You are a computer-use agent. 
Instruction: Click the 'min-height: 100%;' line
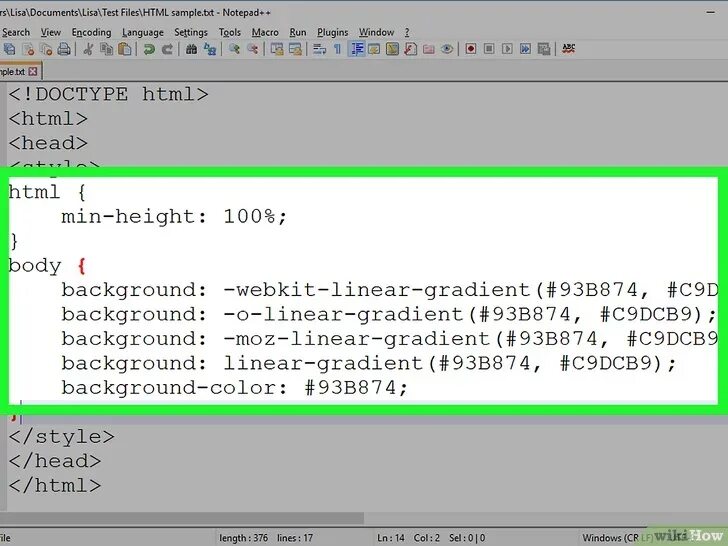174,216
